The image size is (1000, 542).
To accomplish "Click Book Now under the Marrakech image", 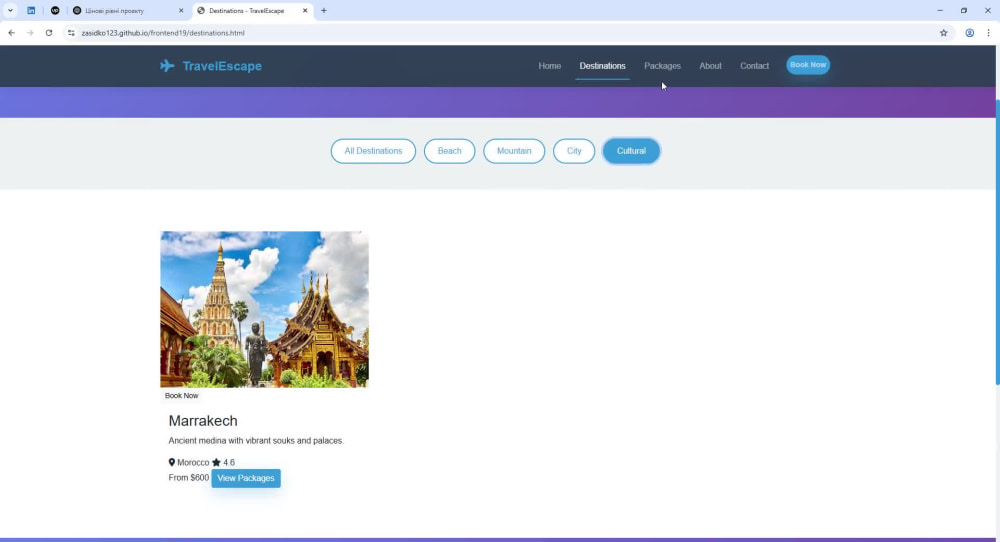I will (x=181, y=395).
